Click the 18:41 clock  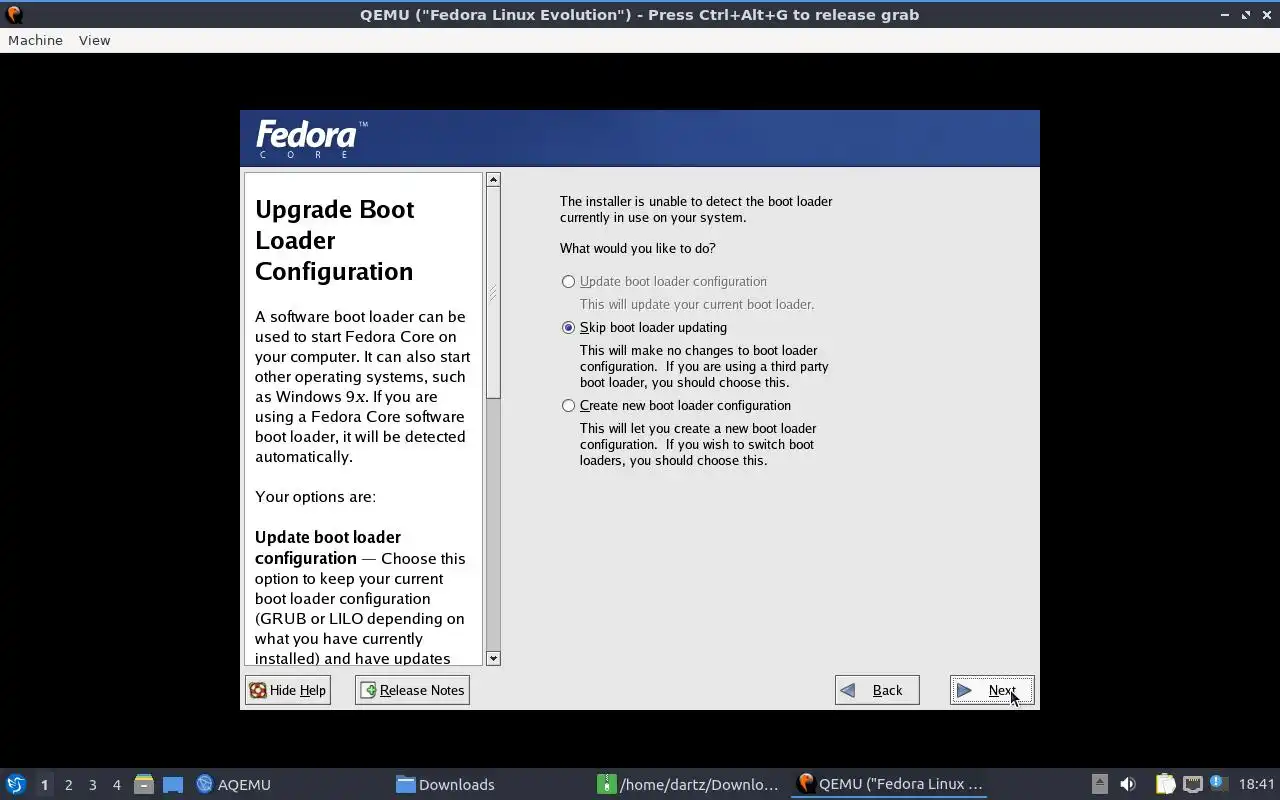tap(1256, 784)
